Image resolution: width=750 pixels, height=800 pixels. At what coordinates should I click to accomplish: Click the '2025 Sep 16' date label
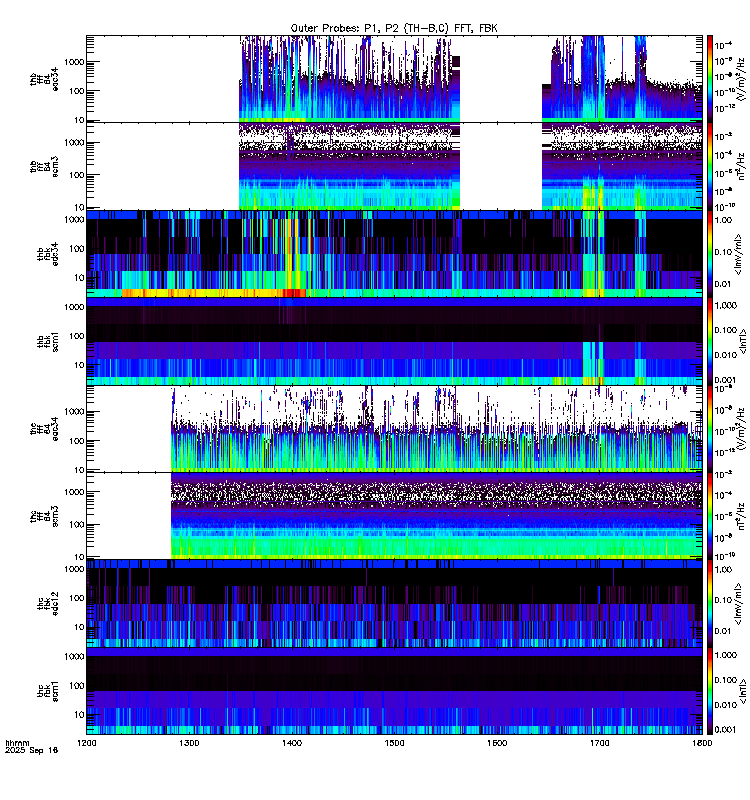click(x=31, y=751)
